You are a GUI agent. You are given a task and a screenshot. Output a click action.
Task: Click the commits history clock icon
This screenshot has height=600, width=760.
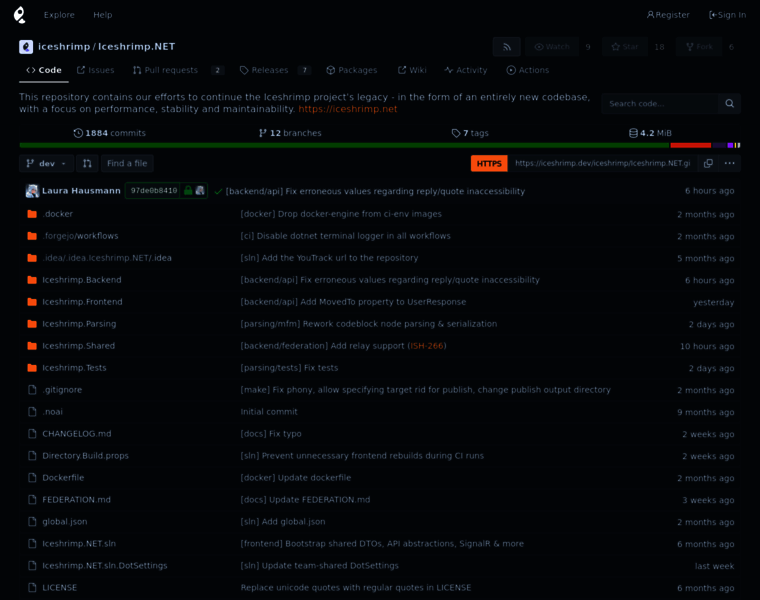click(x=78, y=133)
